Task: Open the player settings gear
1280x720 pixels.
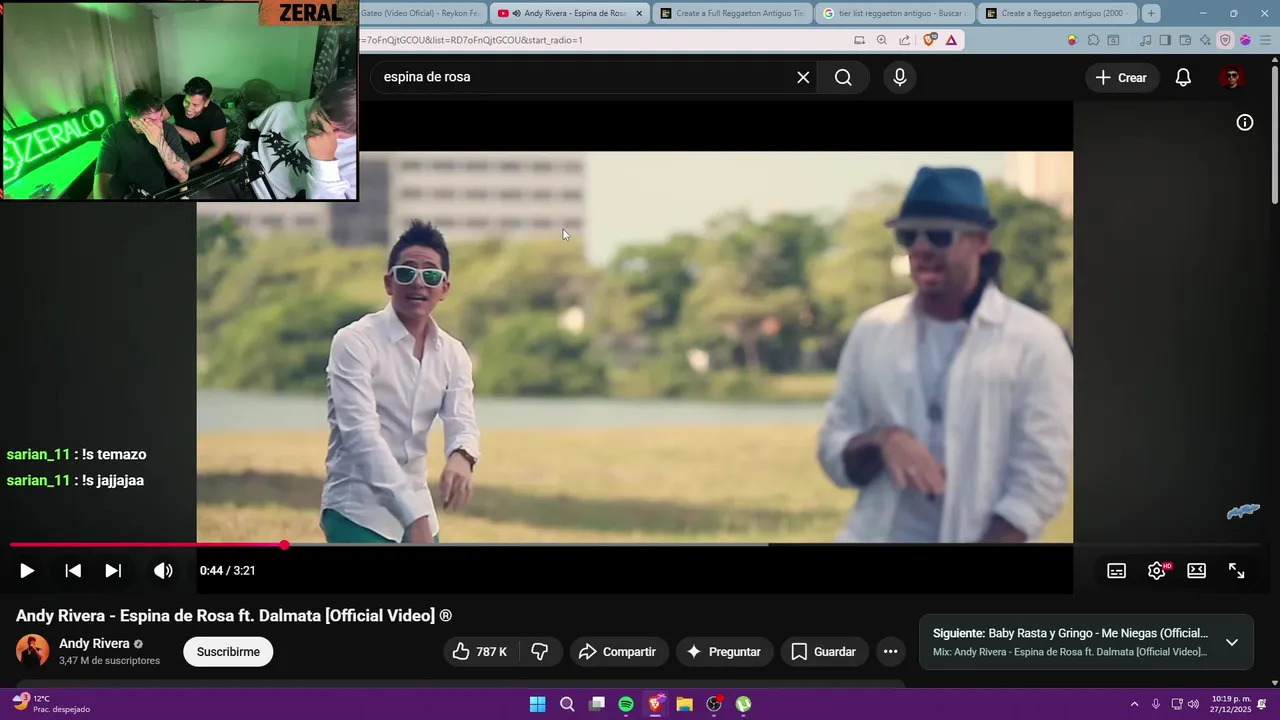Action: pos(1157,571)
